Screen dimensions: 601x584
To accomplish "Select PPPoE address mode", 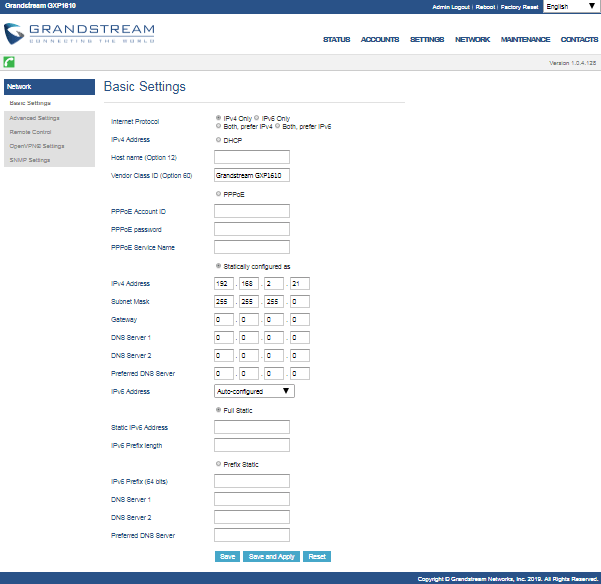I will click(218, 194).
